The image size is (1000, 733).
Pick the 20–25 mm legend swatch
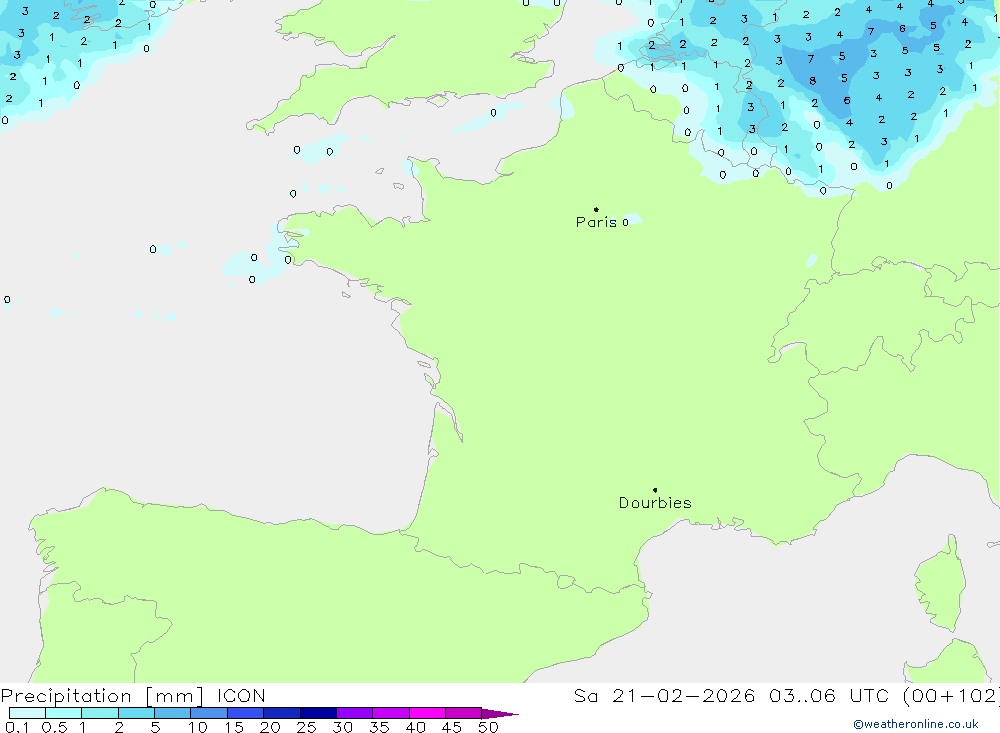pos(282,713)
